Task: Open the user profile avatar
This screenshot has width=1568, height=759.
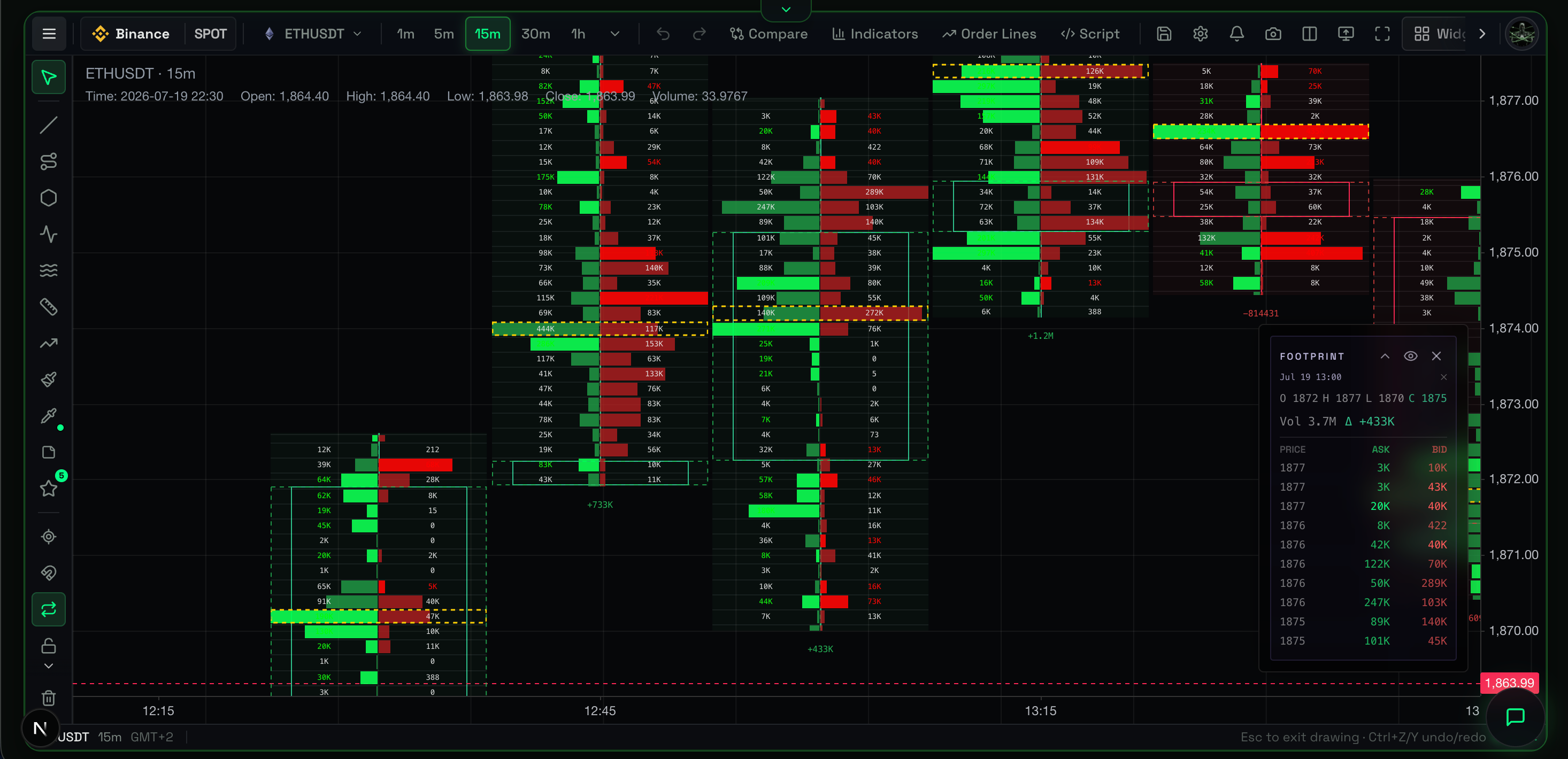Action: coord(1521,34)
